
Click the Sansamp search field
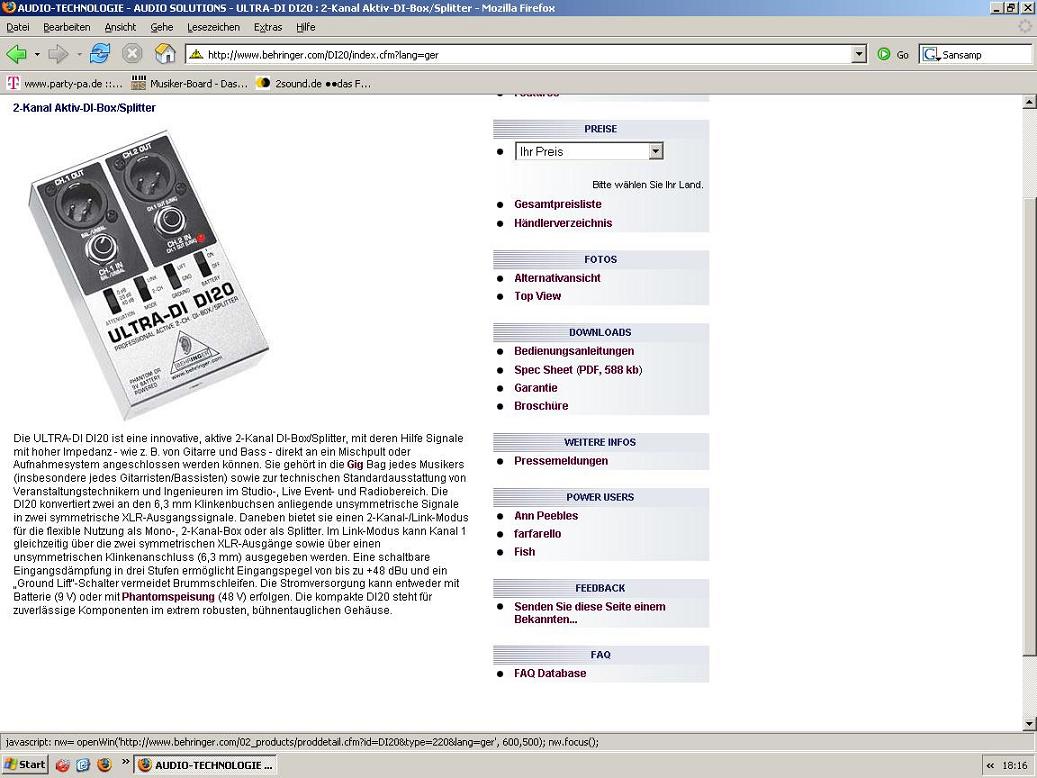[x=985, y=54]
